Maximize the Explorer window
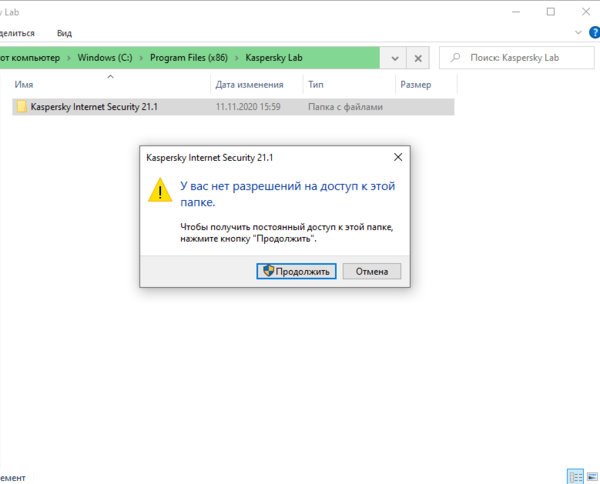This screenshot has height=484, width=600. (x=551, y=12)
